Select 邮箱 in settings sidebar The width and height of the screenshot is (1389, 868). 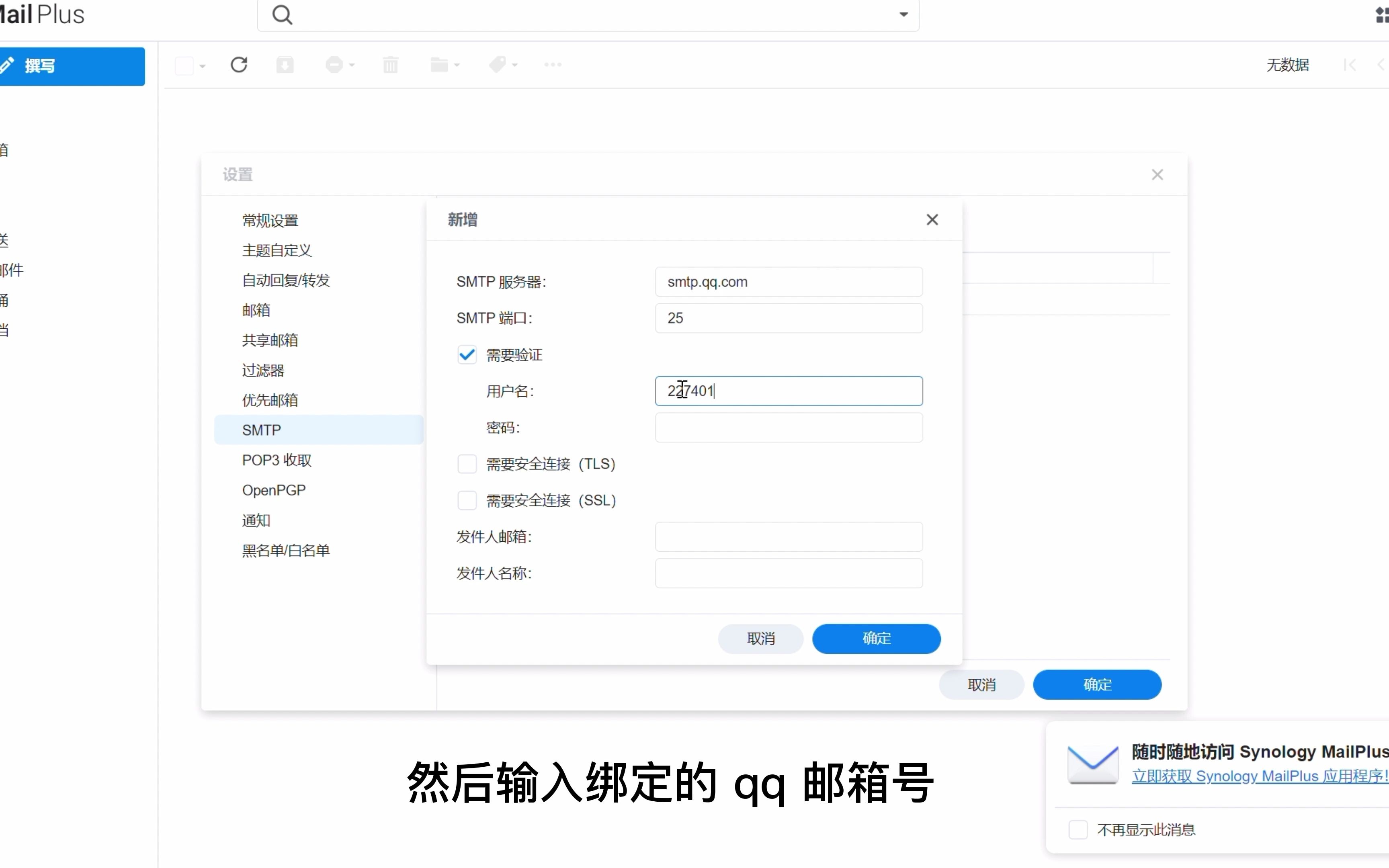(256, 310)
